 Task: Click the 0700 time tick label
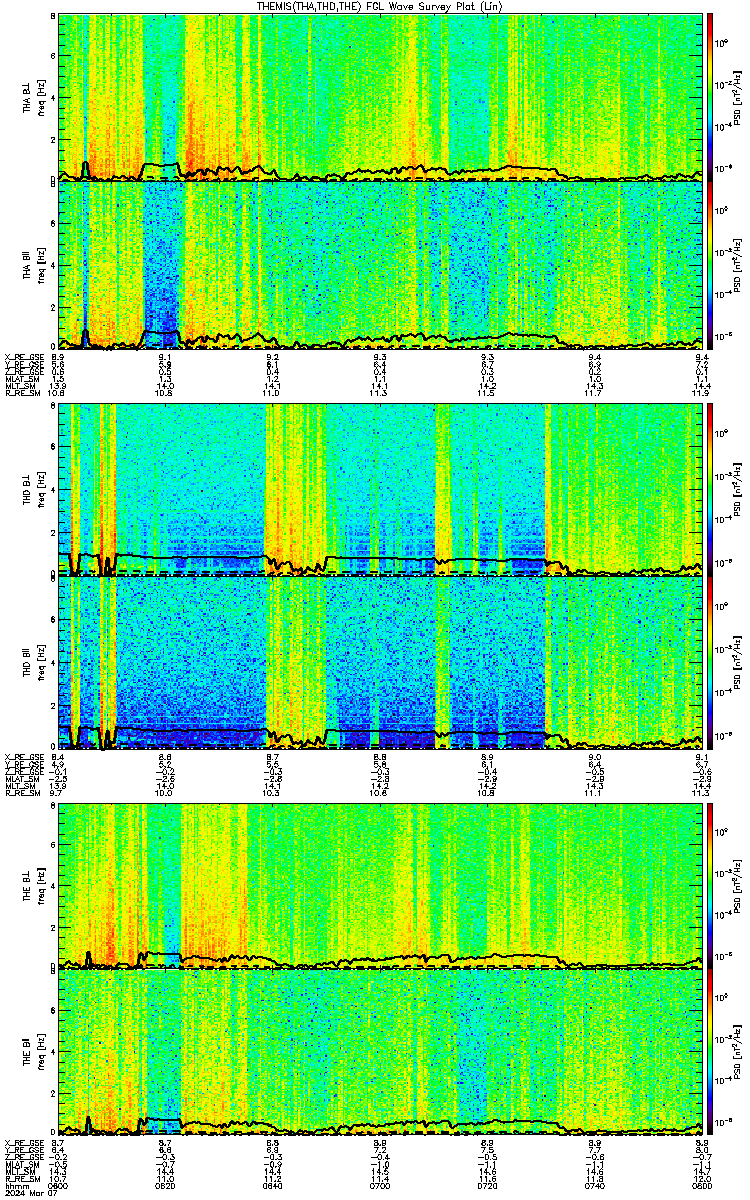[x=381, y=1185]
